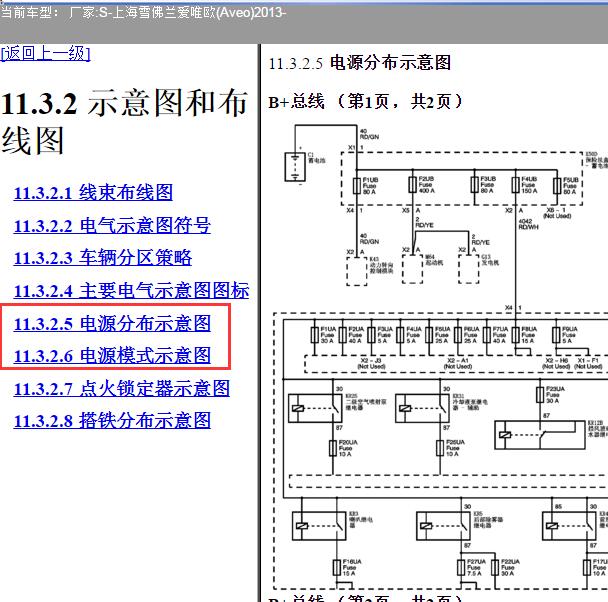Image resolution: width=608 pixels, height=602 pixels.
Task: Click the 4042 RD/WH wire label
Action: [x=529, y=224]
